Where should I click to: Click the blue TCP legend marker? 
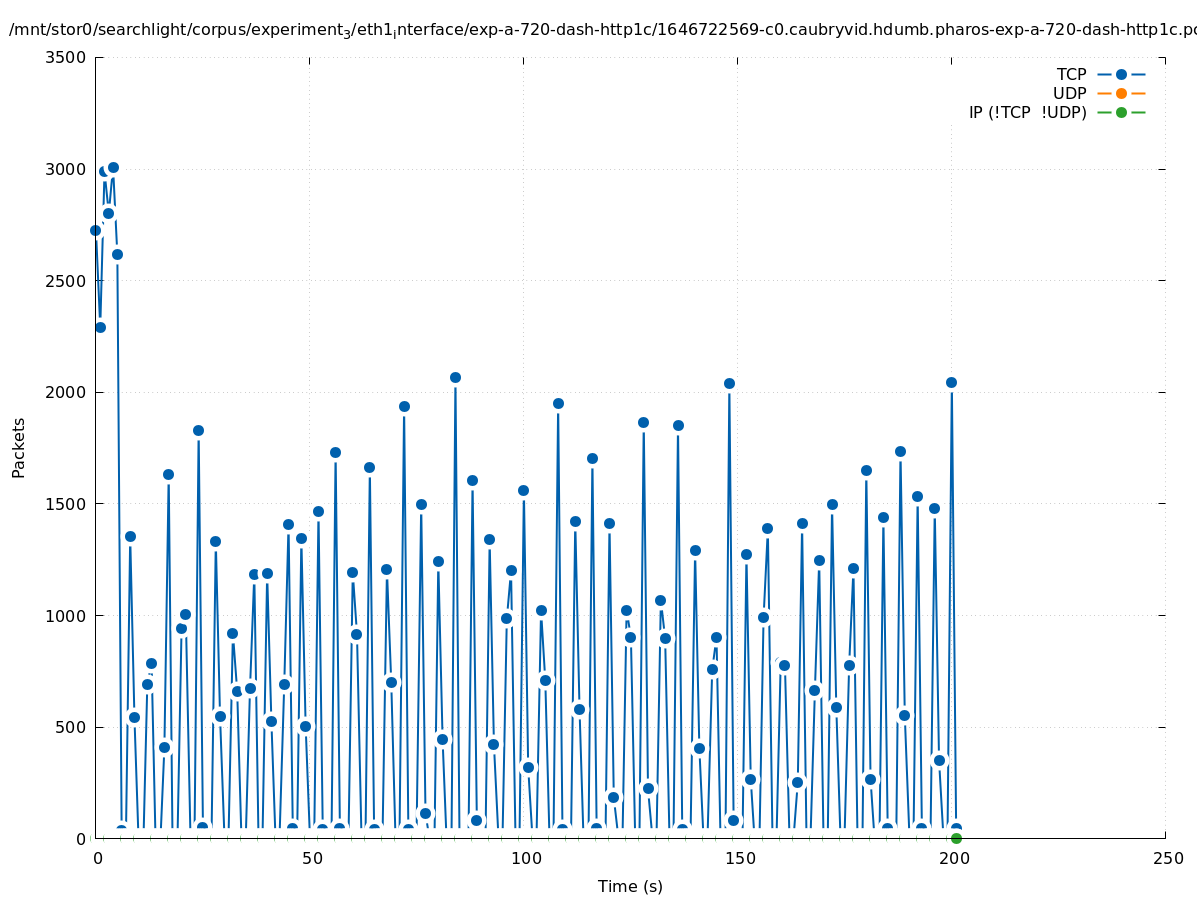(x=1121, y=74)
